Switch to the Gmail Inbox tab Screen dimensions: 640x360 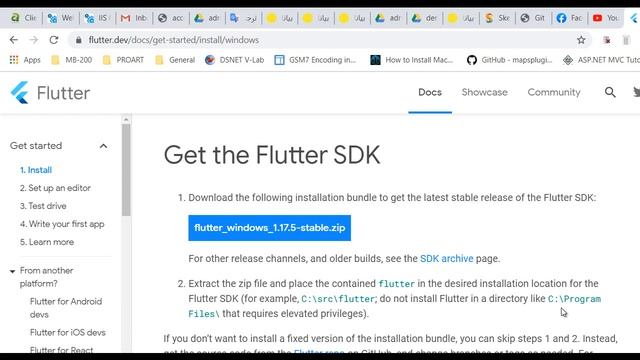point(134,18)
